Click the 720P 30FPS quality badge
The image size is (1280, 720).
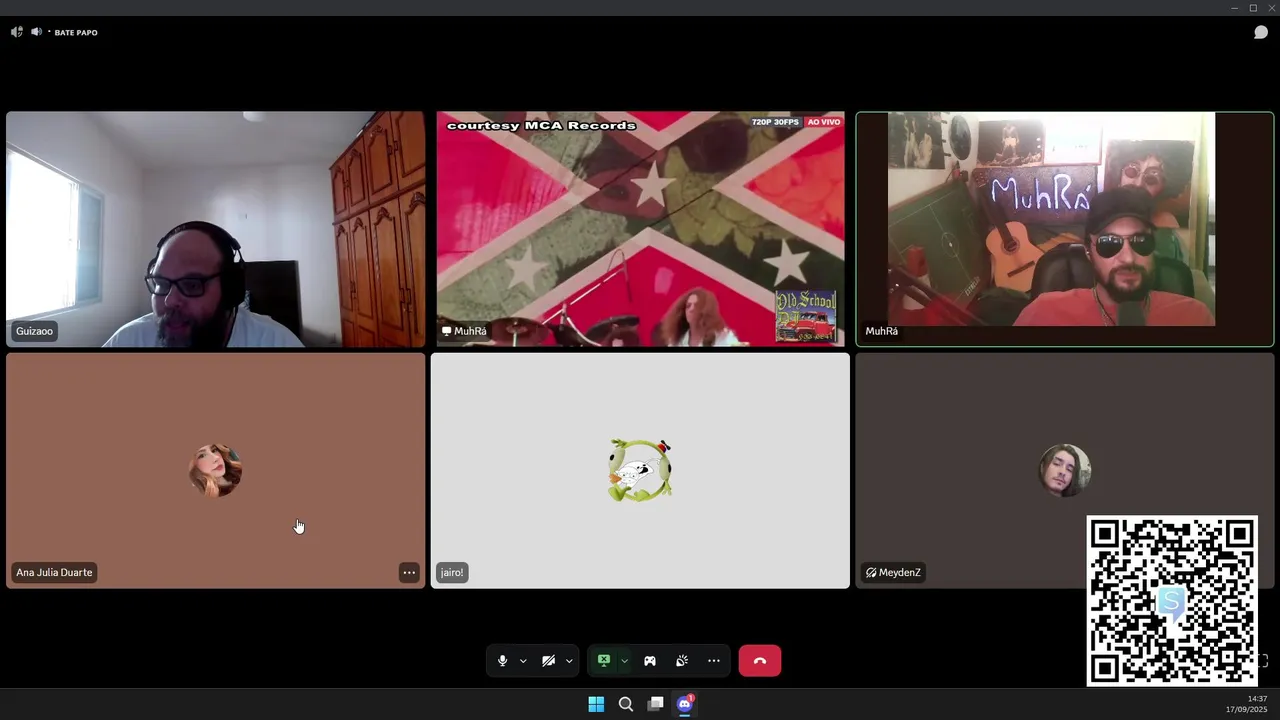coord(775,122)
